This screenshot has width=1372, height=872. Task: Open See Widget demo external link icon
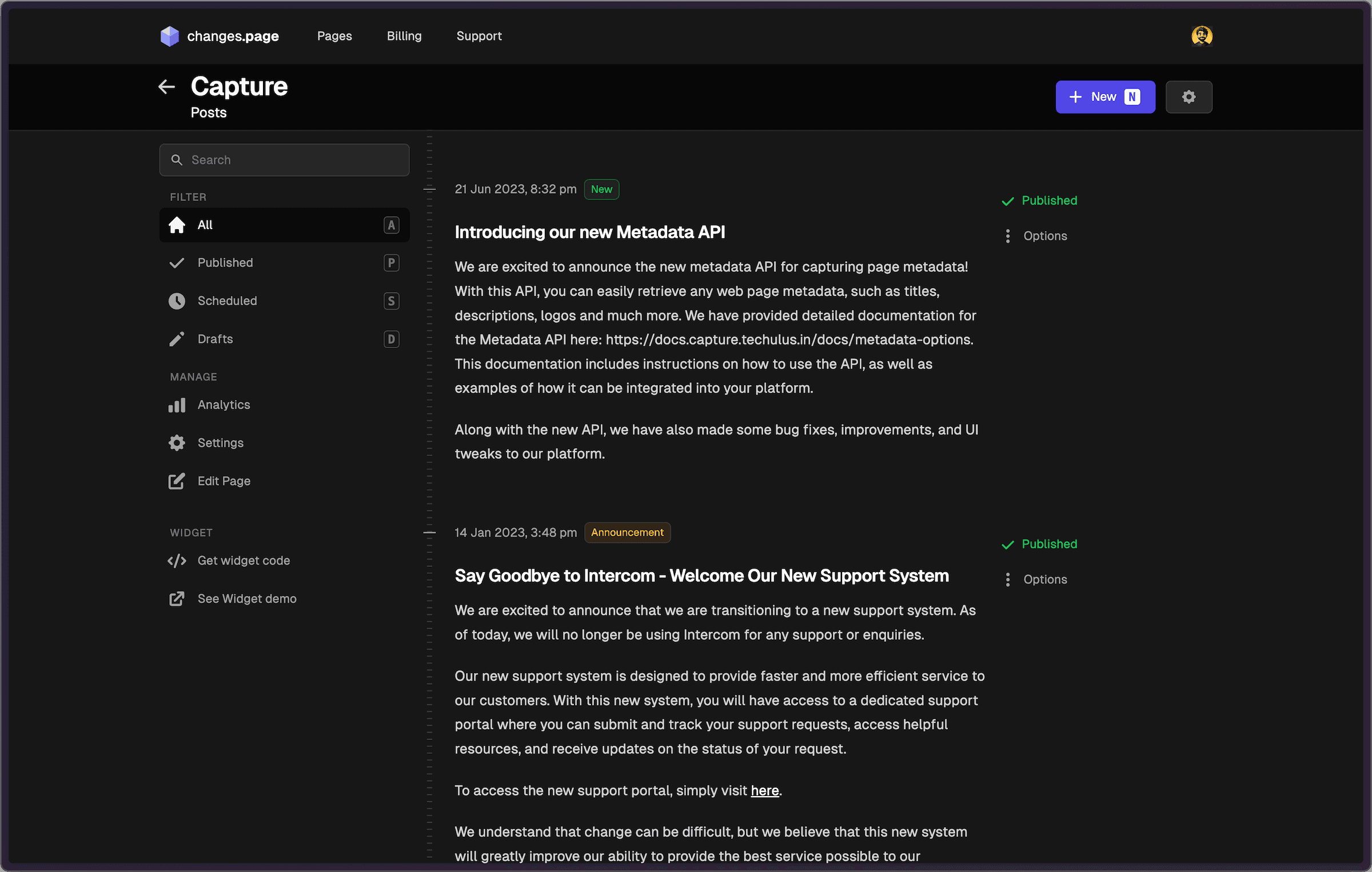(177, 598)
